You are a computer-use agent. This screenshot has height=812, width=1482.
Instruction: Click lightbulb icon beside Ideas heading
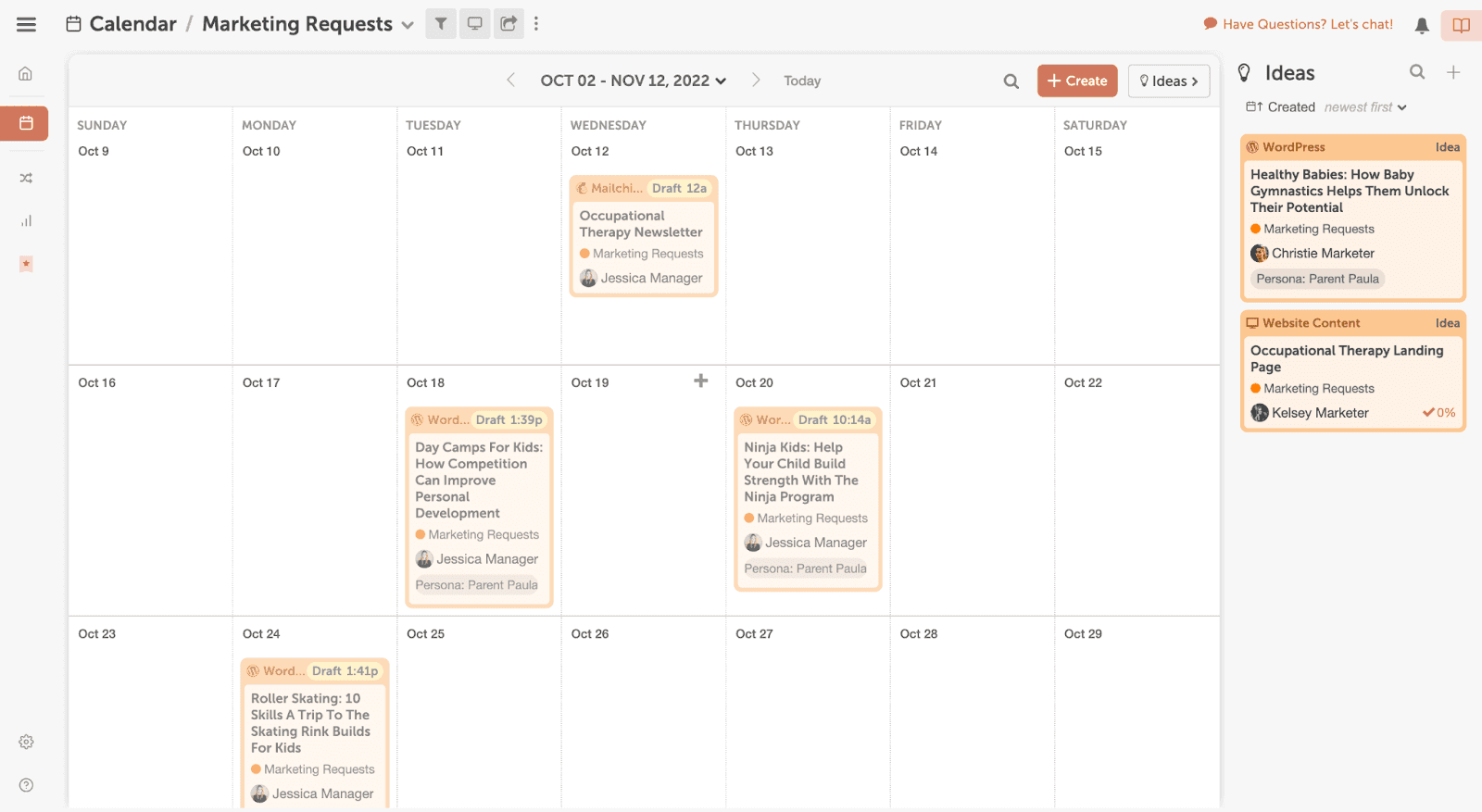click(1245, 73)
